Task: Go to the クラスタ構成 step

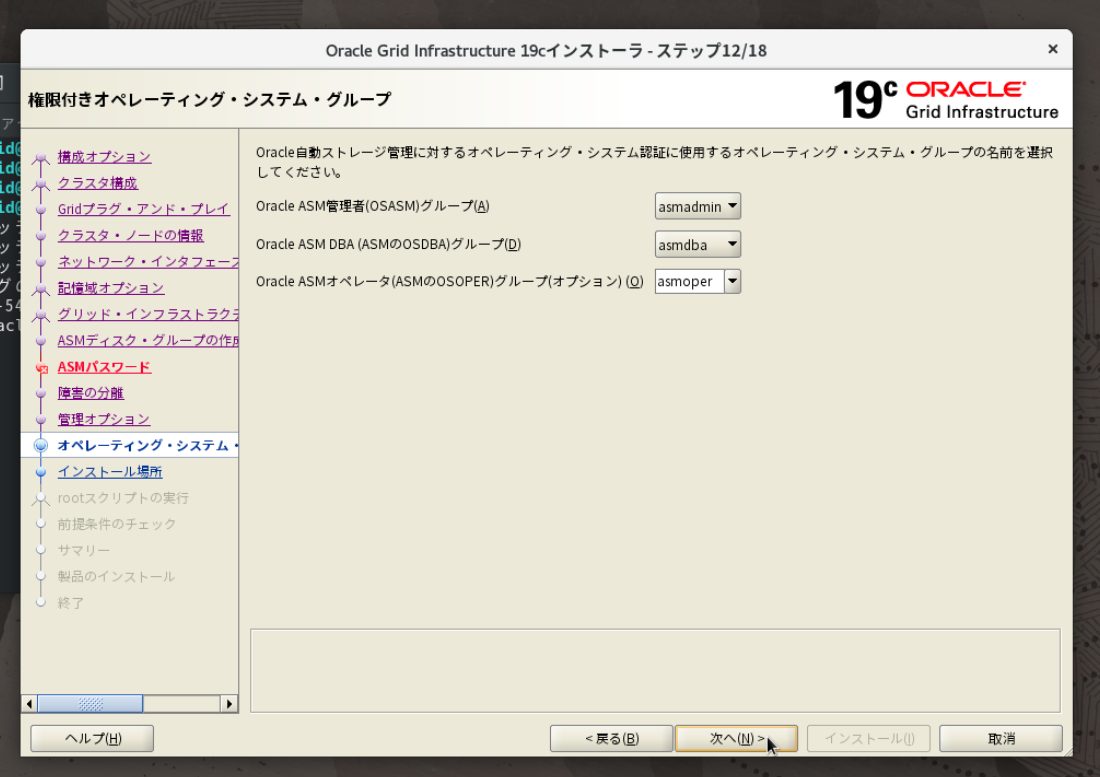Action: (98, 183)
